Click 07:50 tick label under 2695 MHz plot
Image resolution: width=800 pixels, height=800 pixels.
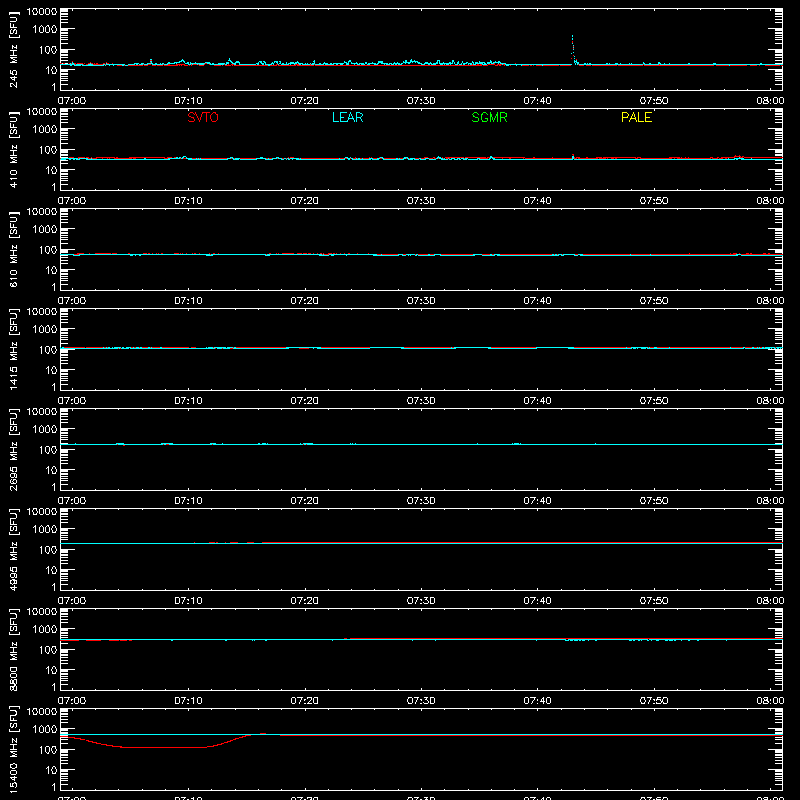click(654, 501)
